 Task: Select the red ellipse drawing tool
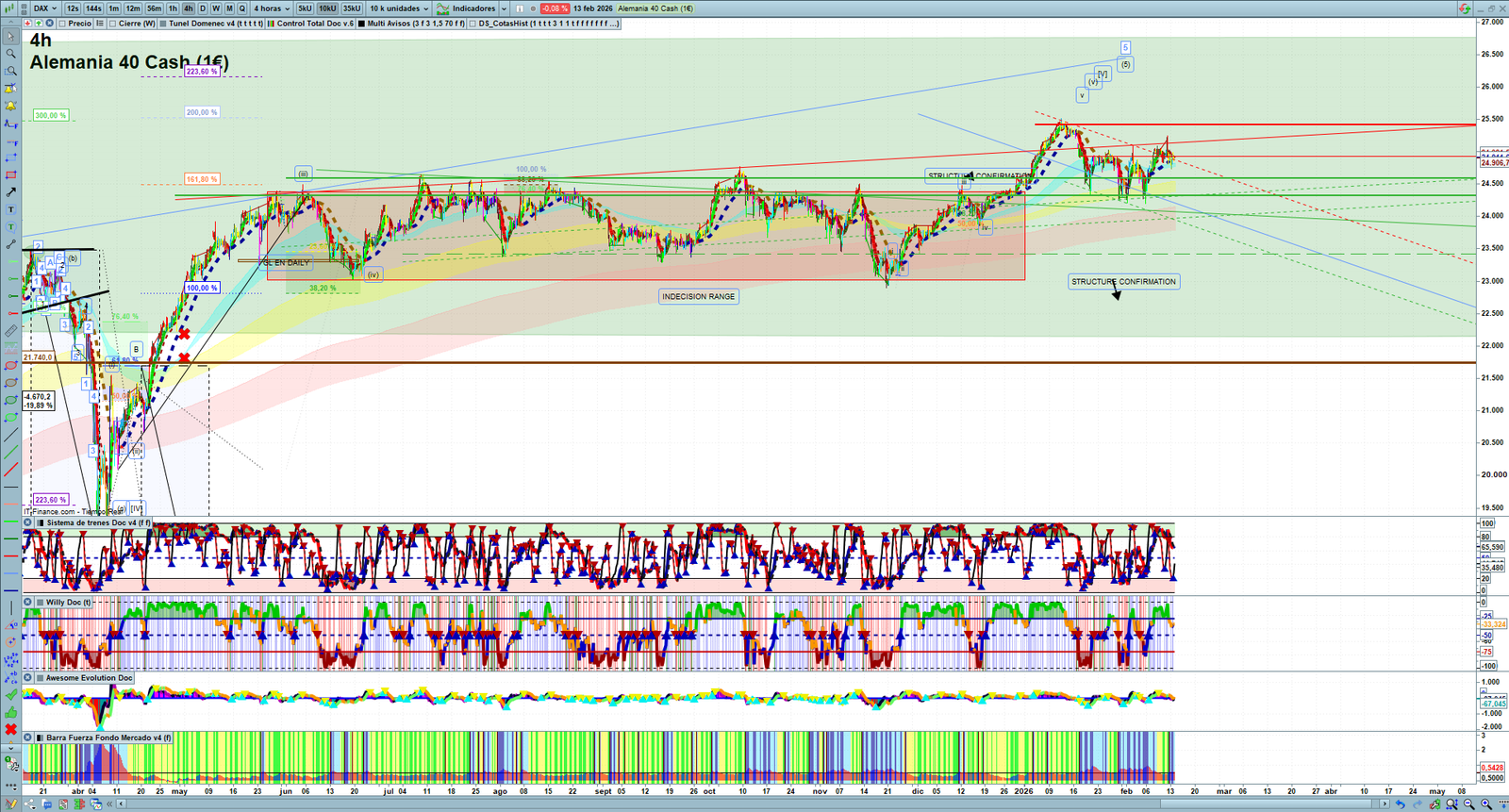pos(10,366)
